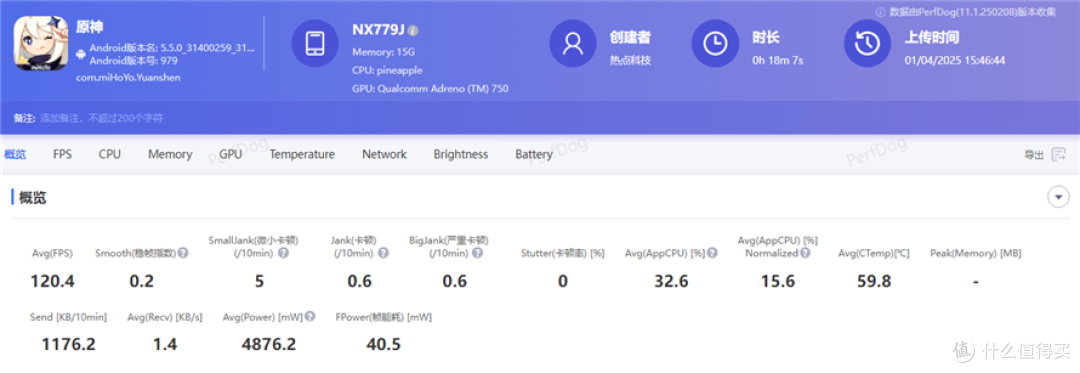The width and height of the screenshot is (1080, 373).
Task: Switch to the Brightness tab
Action: click(461, 154)
